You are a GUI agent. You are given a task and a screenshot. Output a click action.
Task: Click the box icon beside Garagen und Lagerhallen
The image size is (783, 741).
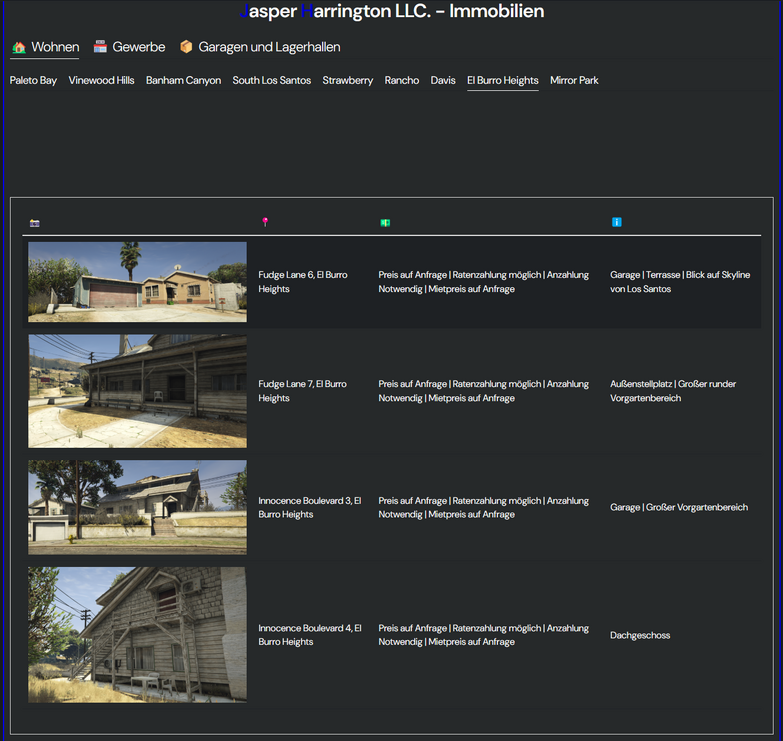(186, 46)
